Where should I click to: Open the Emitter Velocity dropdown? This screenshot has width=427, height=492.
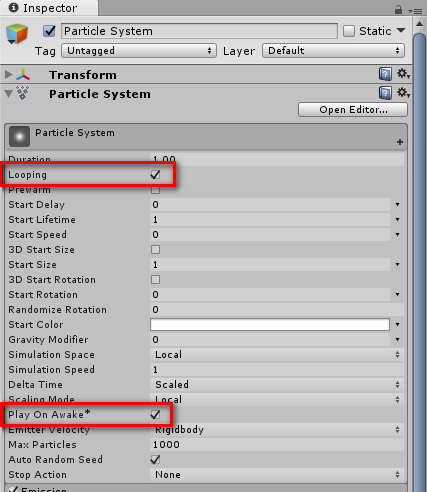277,429
